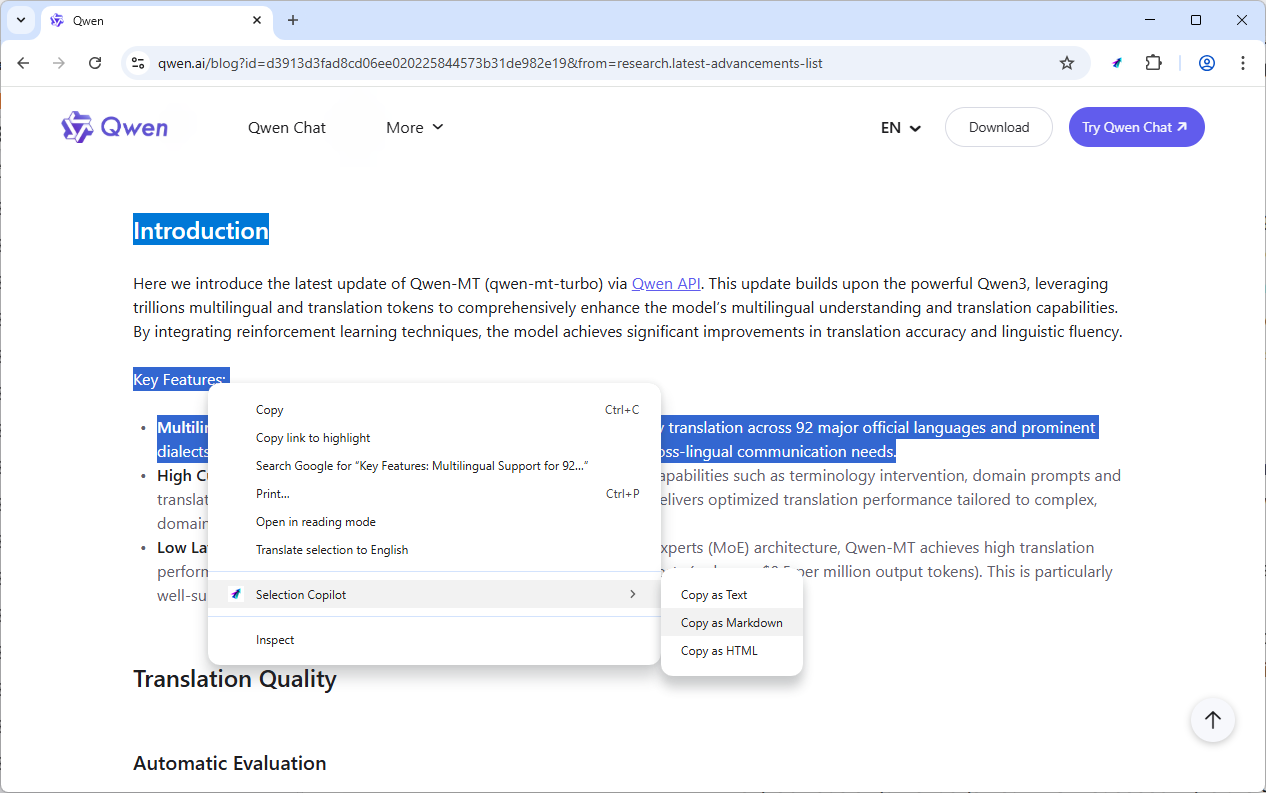
Task: Select Copy as Markdown from the submenu
Action: 731,622
